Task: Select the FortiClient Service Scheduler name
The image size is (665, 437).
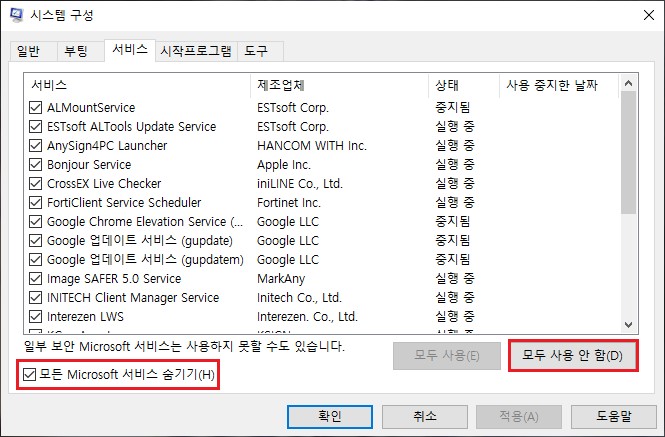Action: tap(124, 203)
